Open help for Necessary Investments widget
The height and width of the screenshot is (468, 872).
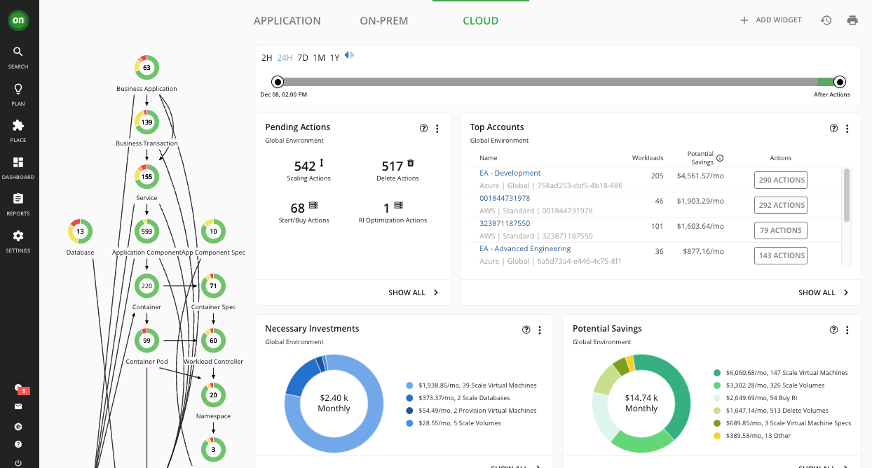coord(526,330)
